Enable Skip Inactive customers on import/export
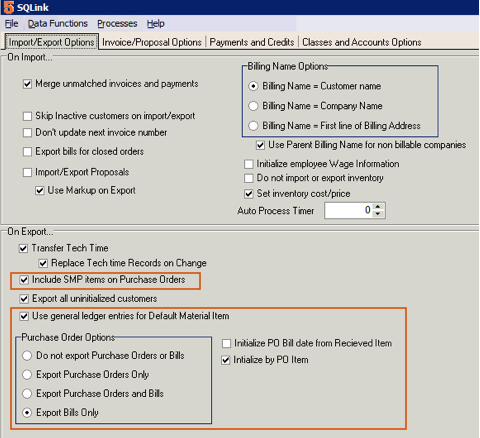This screenshot has width=480, height=438. [x=27, y=116]
